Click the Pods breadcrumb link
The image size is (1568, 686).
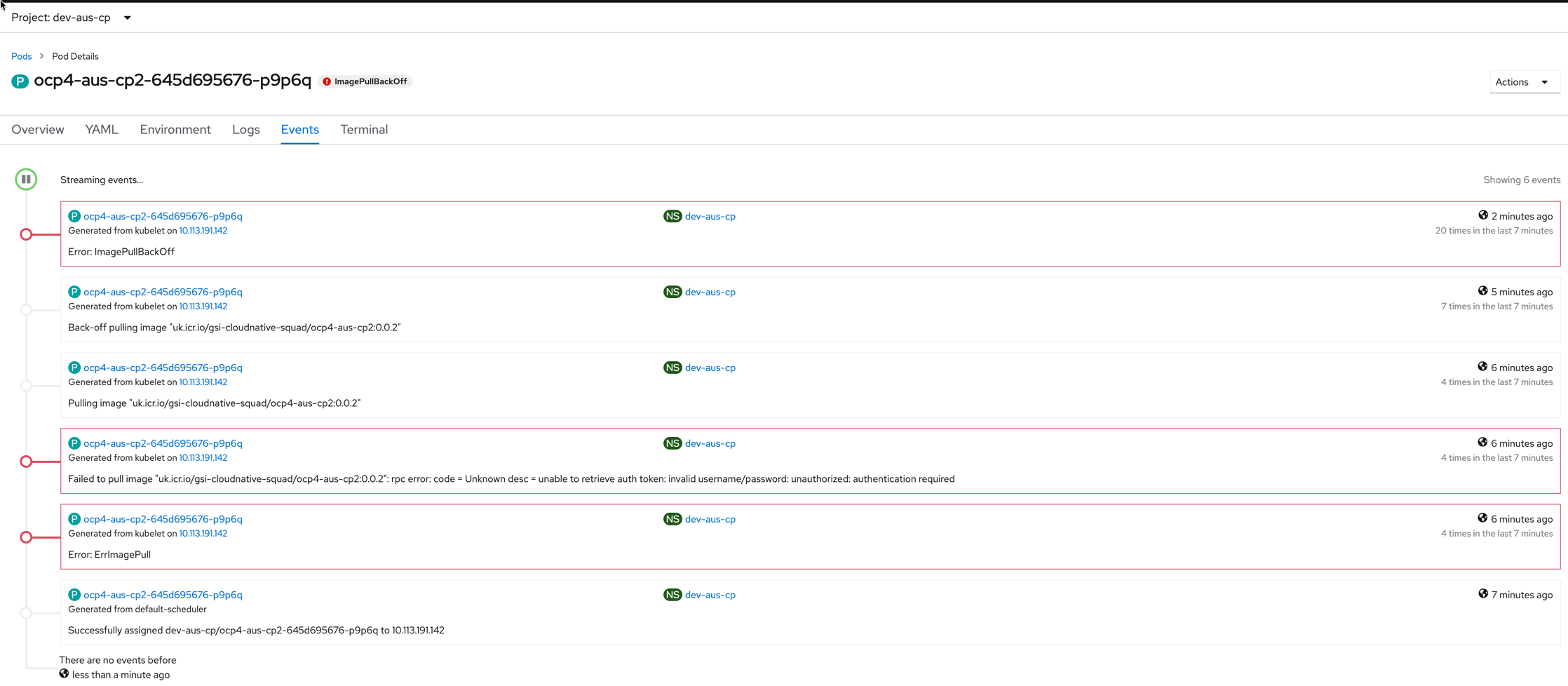click(21, 56)
